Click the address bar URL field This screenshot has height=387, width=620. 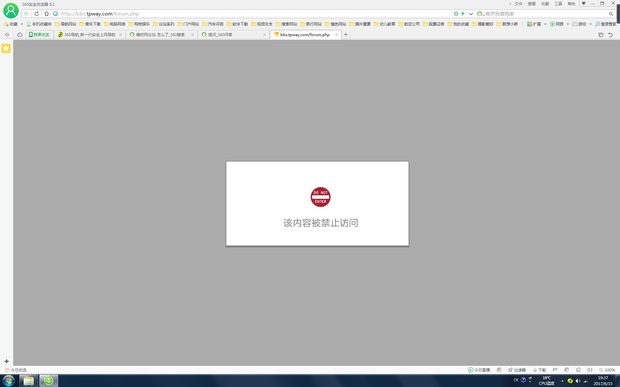tap(253, 14)
